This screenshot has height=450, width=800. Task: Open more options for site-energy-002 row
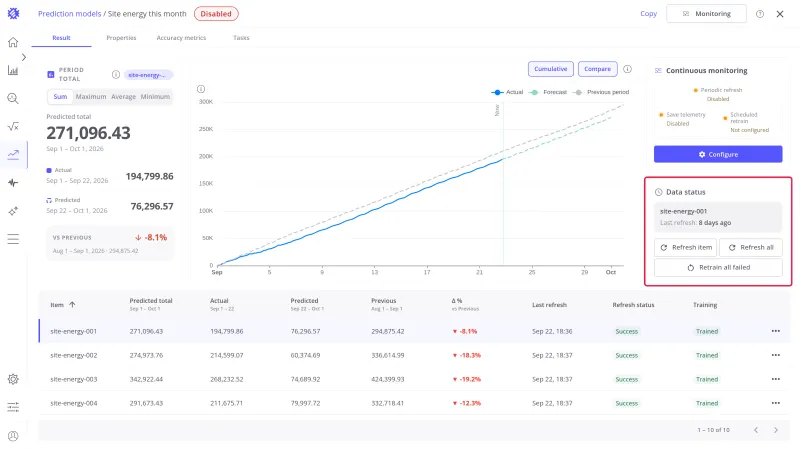776,355
